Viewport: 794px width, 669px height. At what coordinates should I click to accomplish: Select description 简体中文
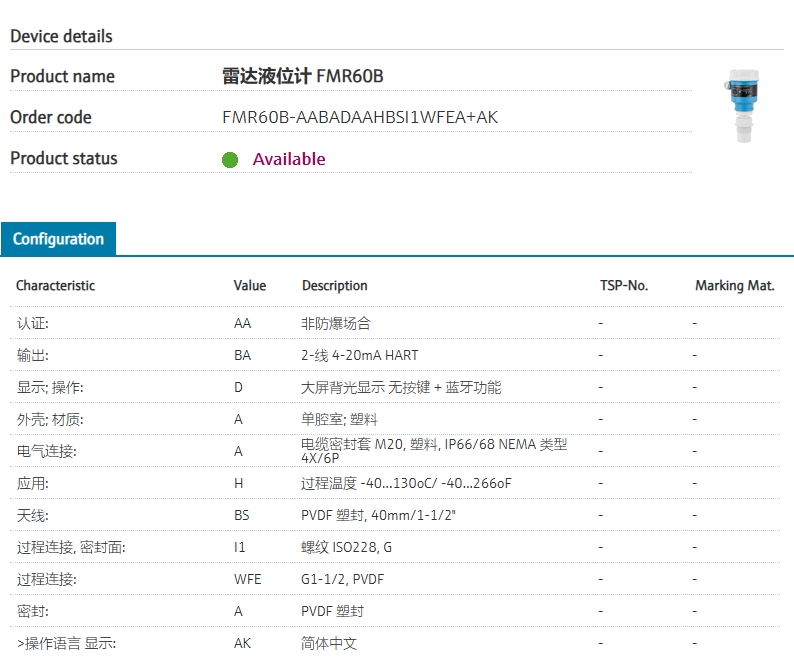(x=329, y=643)
